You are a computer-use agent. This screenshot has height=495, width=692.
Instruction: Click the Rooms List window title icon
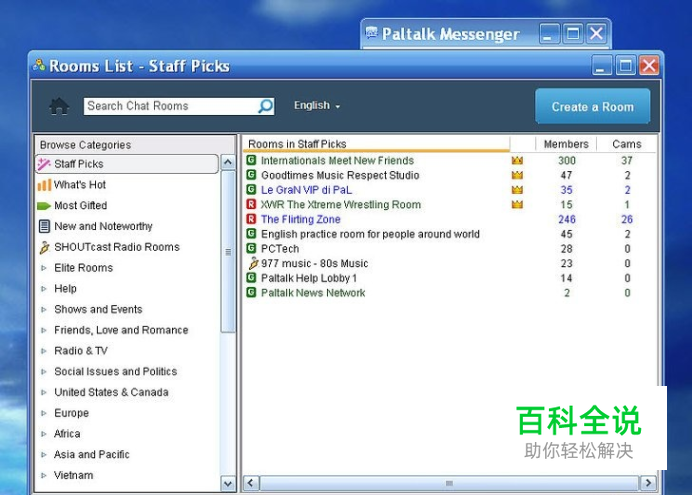pos(39,65)
